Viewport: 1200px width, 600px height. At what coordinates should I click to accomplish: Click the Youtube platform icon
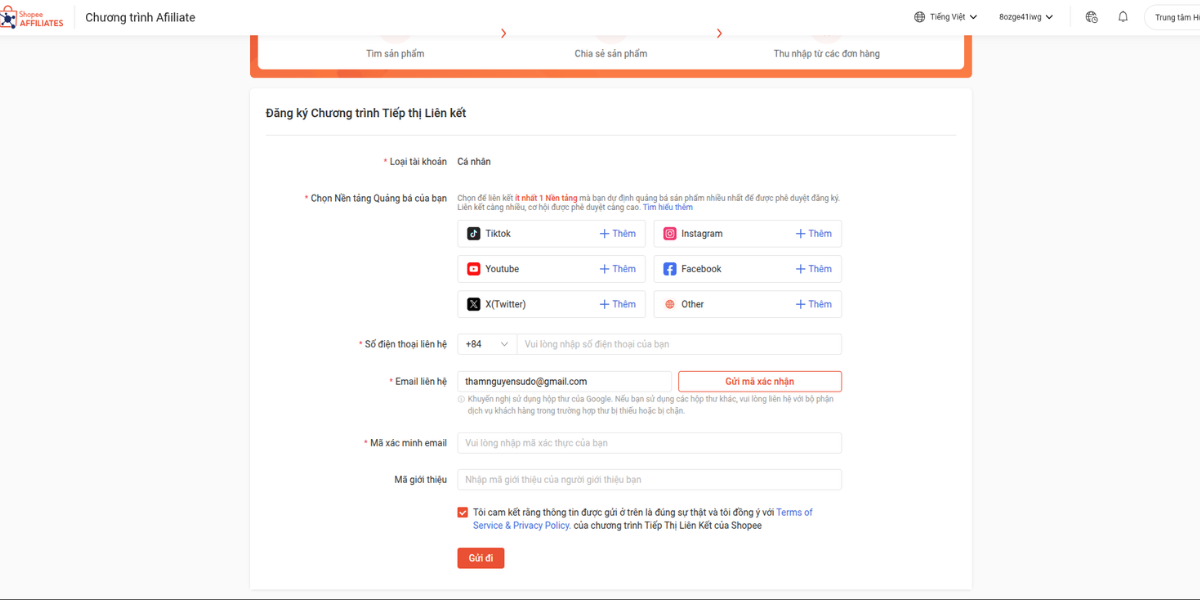pyautogui.click(x=473, y=269)
